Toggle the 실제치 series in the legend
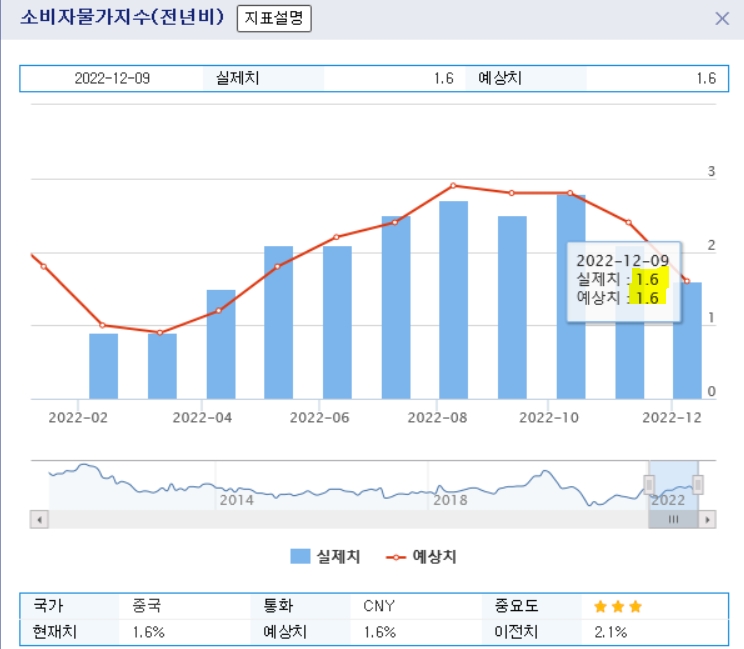The width and height of the screenshot is (744, 649). click(x=326, y=556)
